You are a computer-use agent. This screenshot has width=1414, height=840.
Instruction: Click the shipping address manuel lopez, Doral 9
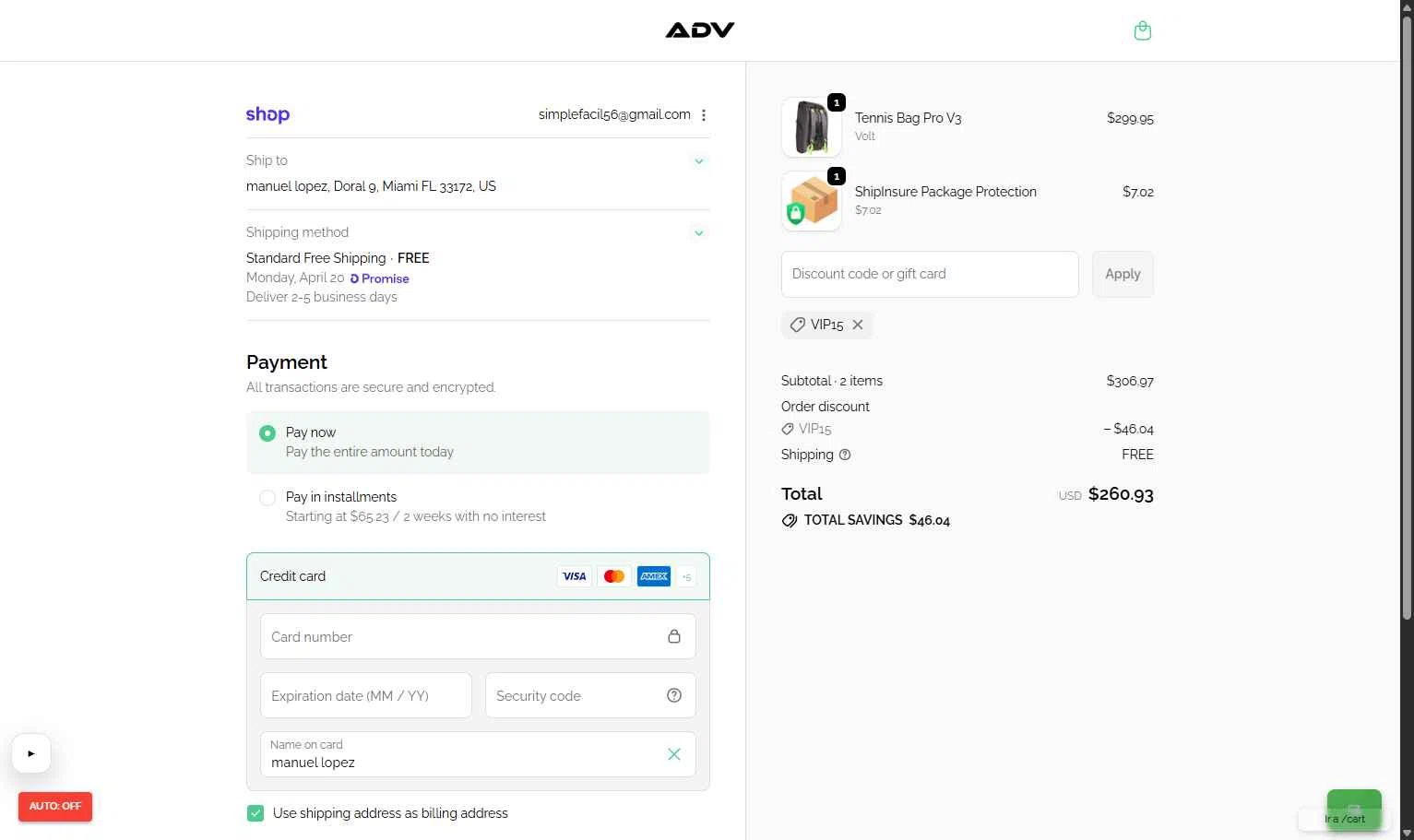(x=371, y=186)
